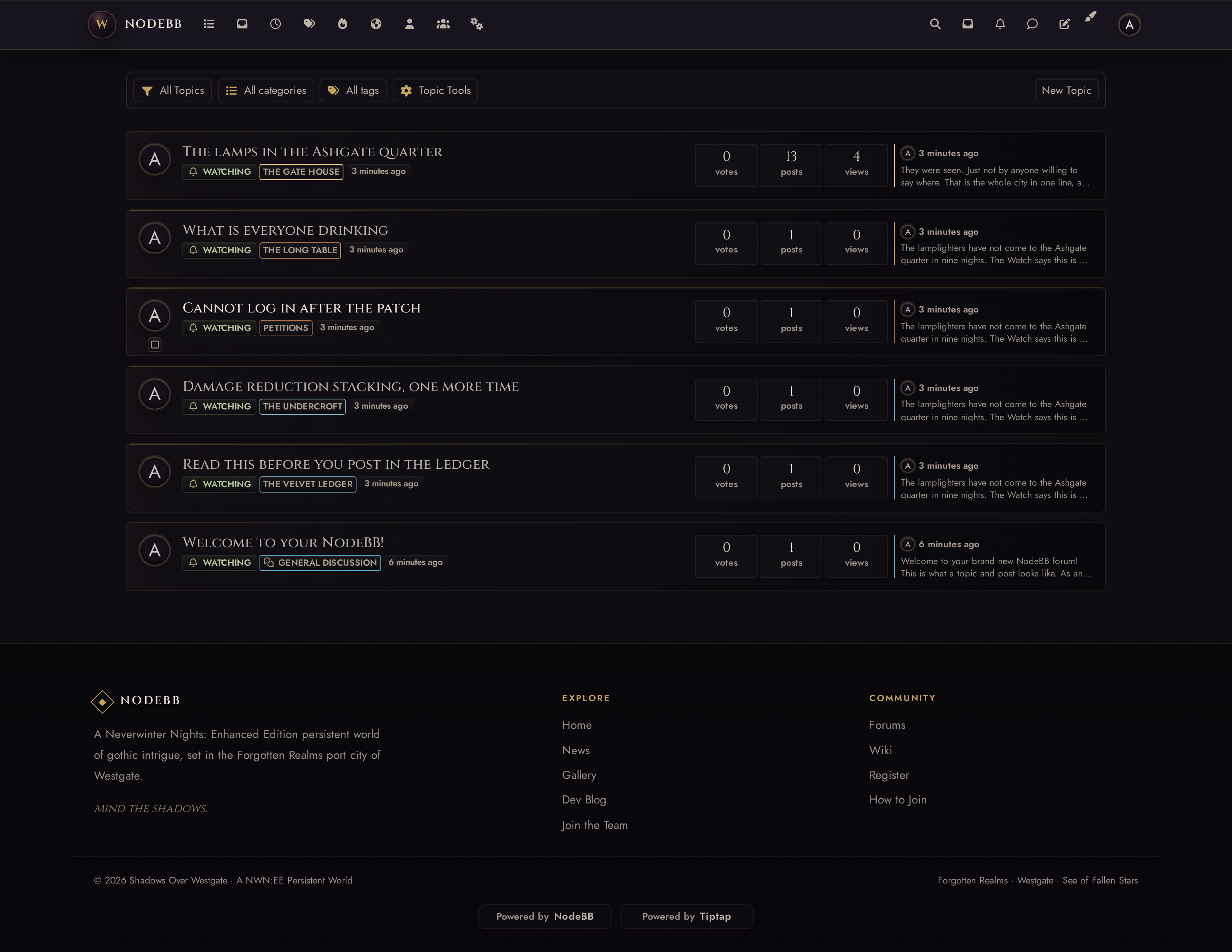The height and width of the screenshot is (952, 1232).
Task: Click the NODEBB header brand title
Action: click(x=154, y=24)
